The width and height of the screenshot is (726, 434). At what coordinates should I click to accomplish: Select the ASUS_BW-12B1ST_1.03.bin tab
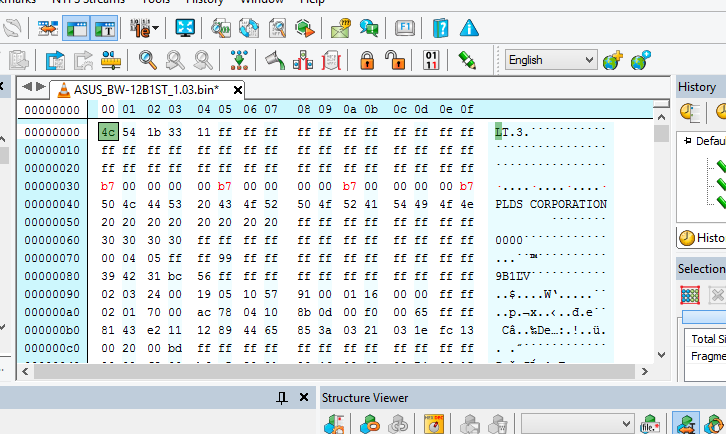[146, 89]
